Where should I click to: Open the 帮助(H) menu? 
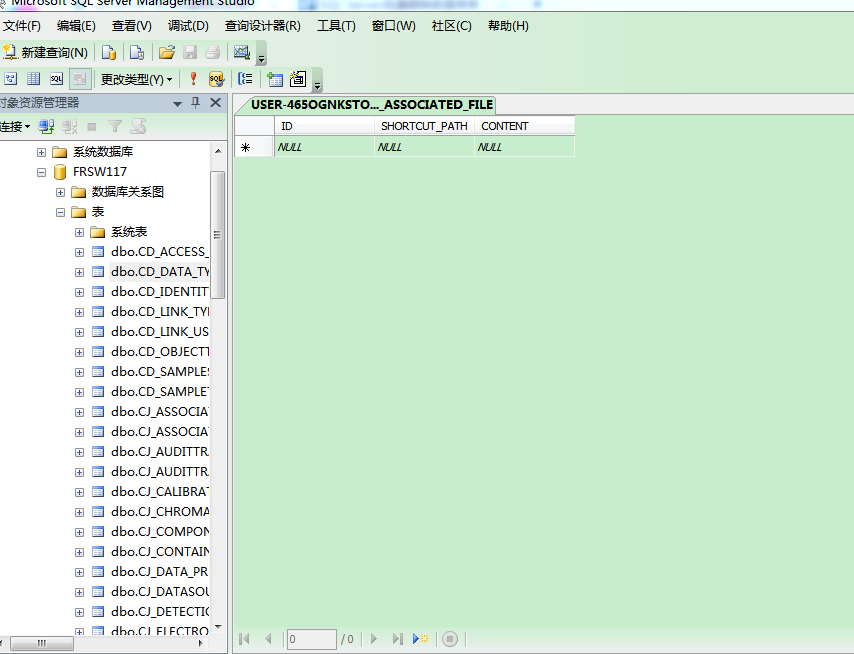(508, 26)
